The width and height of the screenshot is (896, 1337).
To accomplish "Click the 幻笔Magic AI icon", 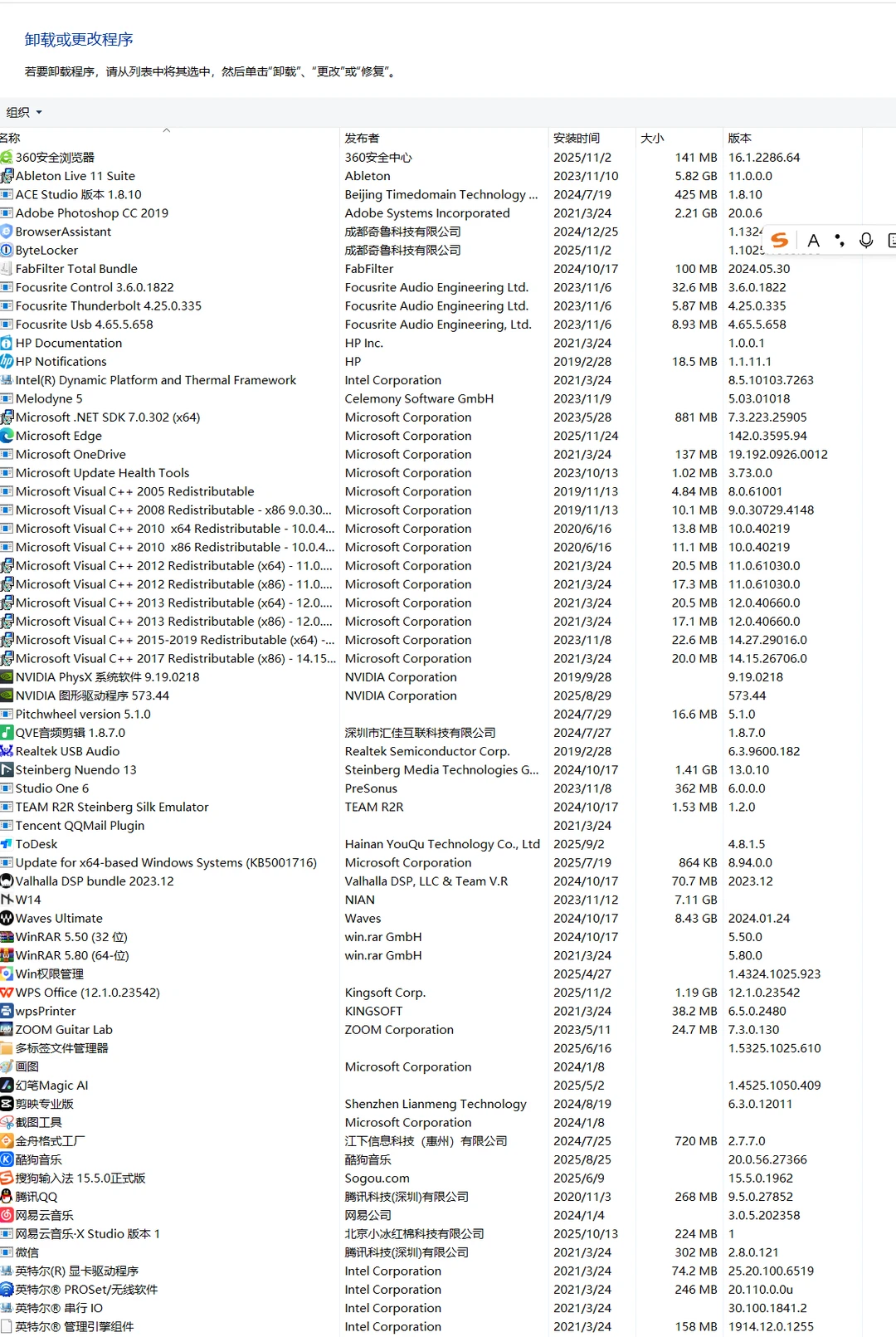I will coord(7,1086).
